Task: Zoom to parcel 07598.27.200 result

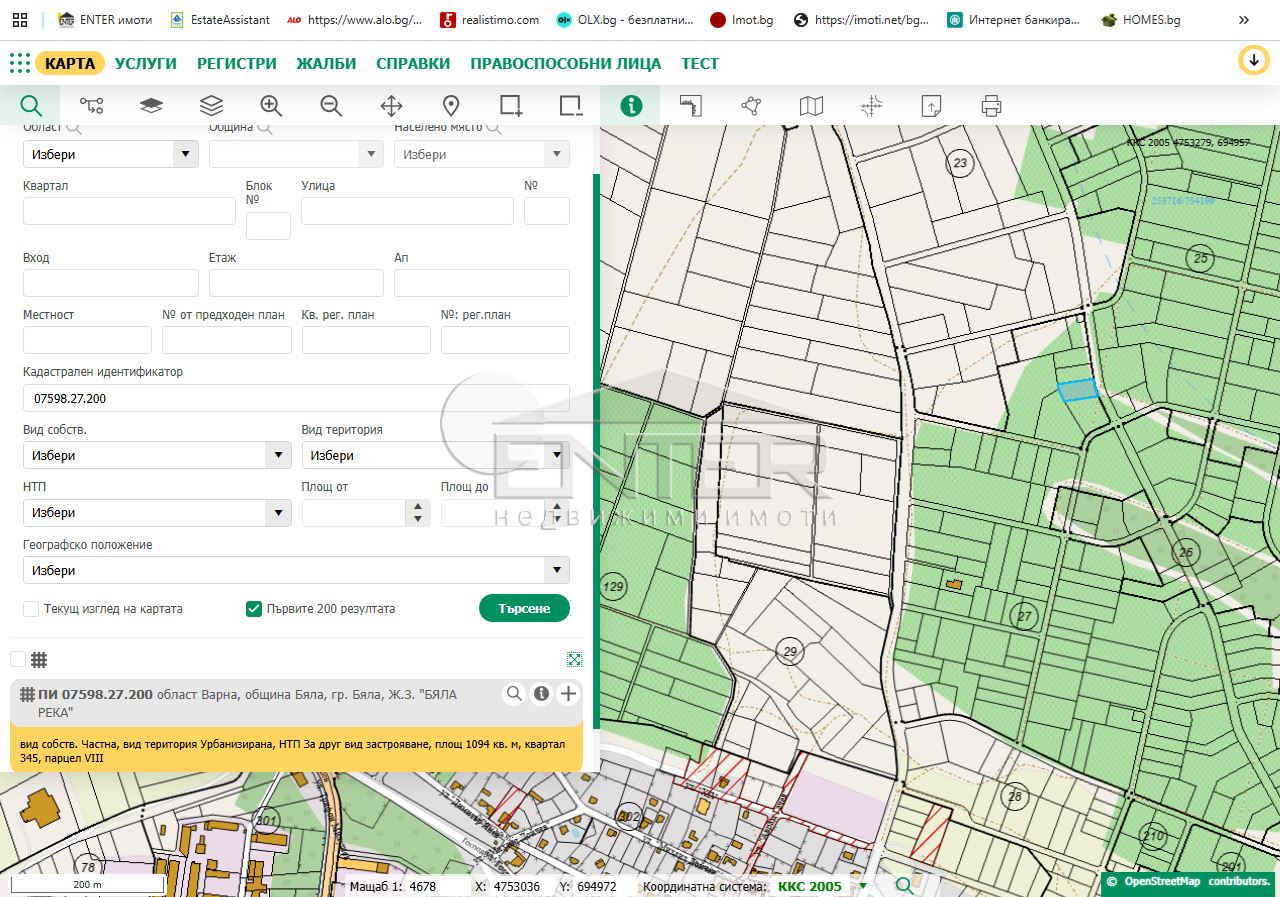Action: [x=514, y=693]
